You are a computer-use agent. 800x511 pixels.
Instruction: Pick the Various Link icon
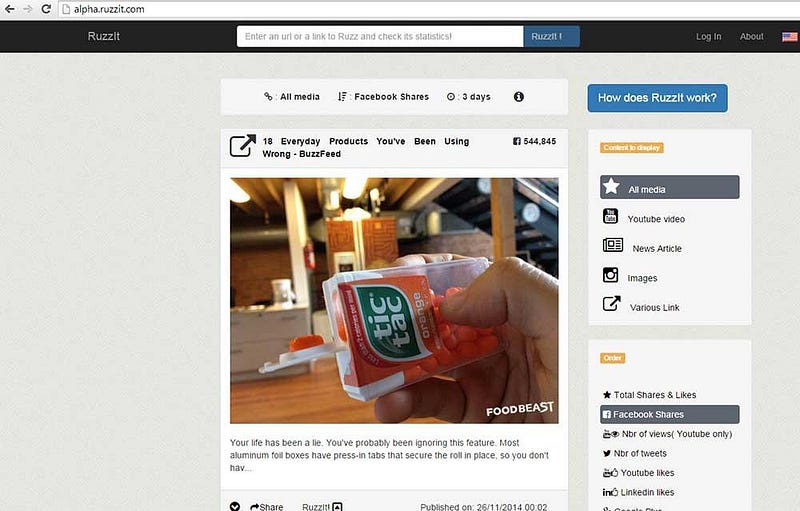[x=611, y=304]
